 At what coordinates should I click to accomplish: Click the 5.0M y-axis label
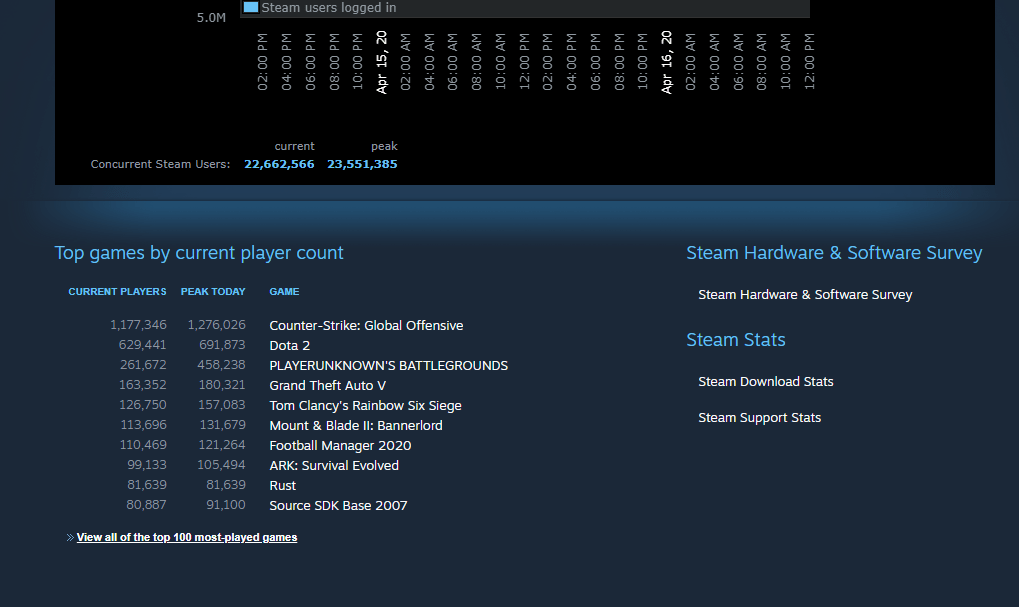point(211,18)
